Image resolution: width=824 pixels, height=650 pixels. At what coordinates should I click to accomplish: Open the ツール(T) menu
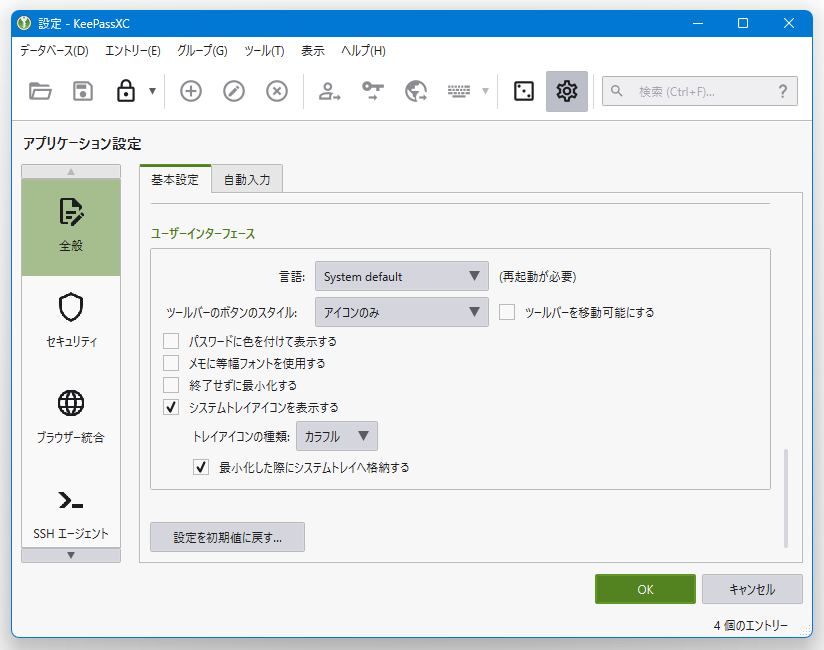pos(264,51)
